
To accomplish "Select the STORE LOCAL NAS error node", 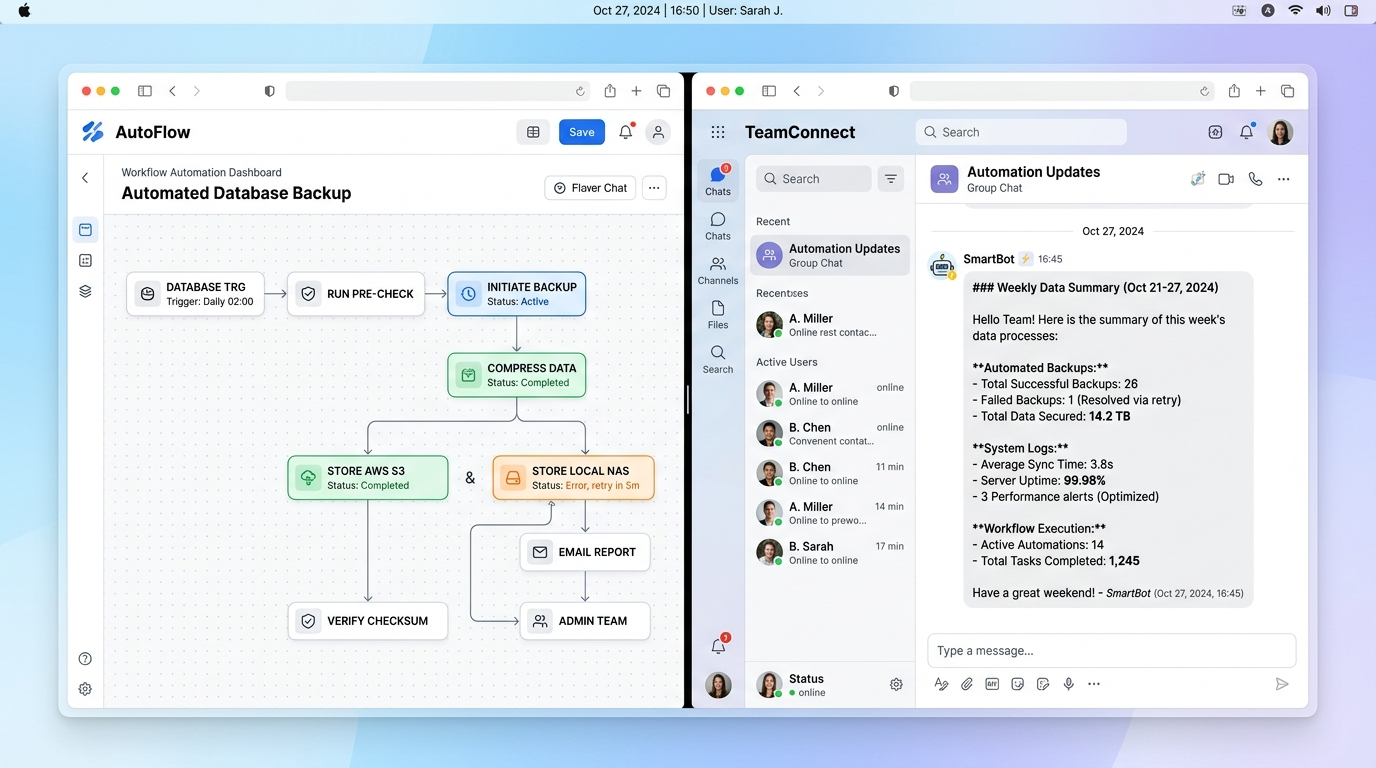I will (574, 478).
